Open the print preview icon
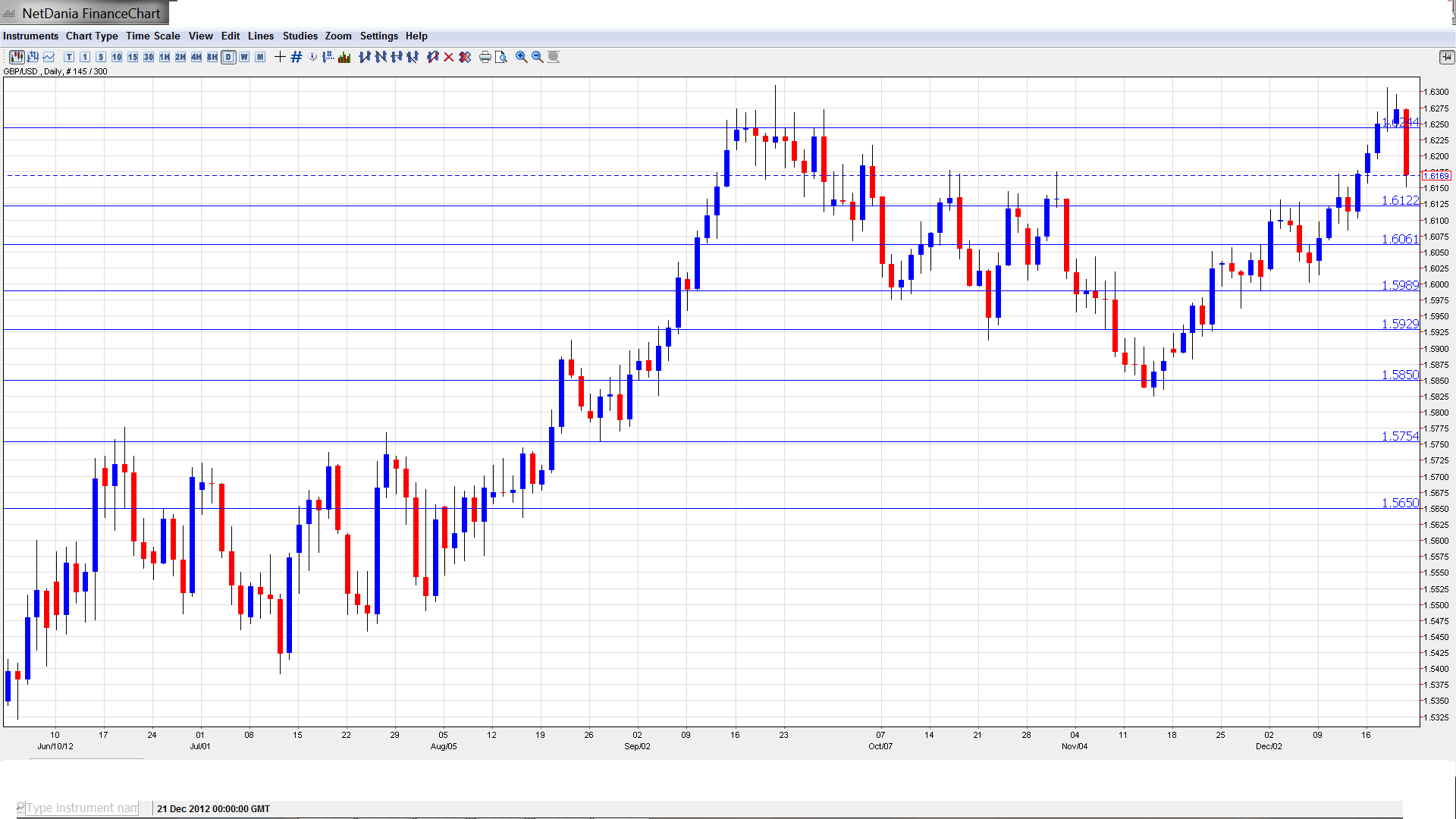 [x=500, y=57]
